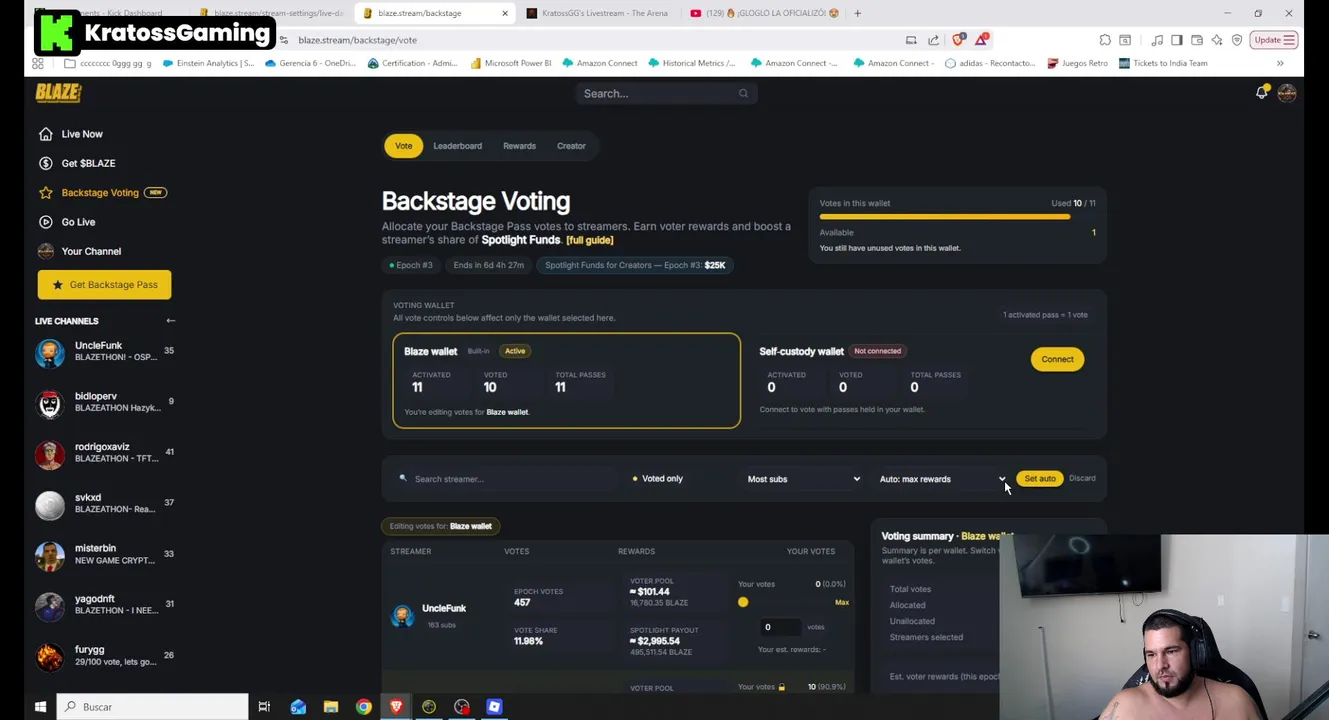Click the UncleFunk avatar in voting table

tap(402, 616)
